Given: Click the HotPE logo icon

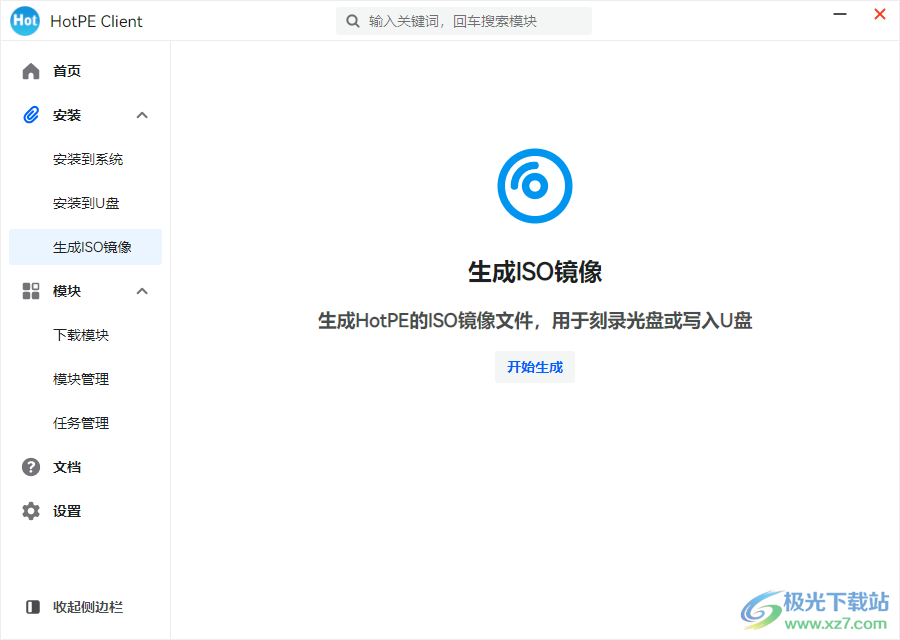Looking at the screenshot, I should pyautogui.click(x=25, y=21).
